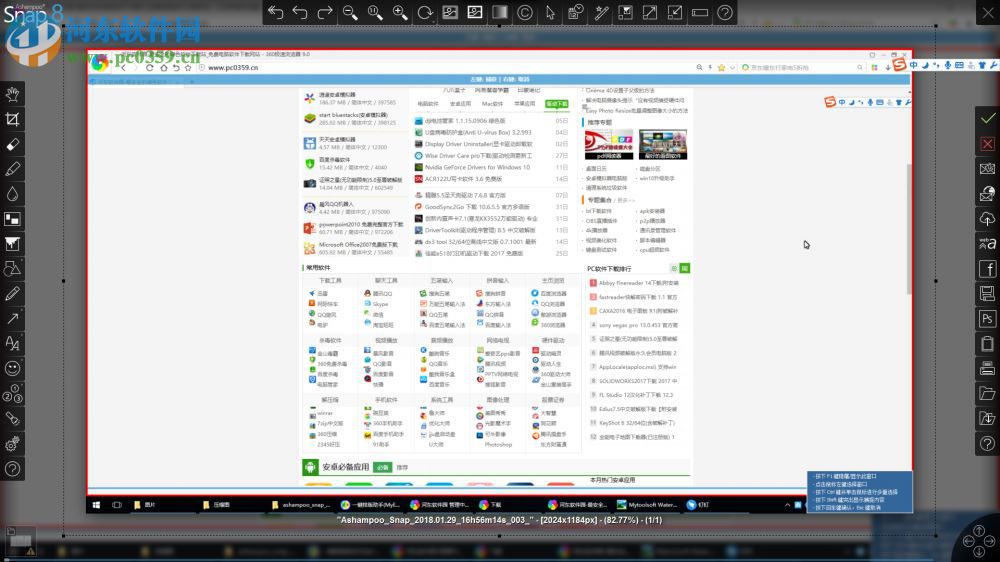Click the folder with arrow icon
Screen dimensions: 1000x562
pos(987,418)
